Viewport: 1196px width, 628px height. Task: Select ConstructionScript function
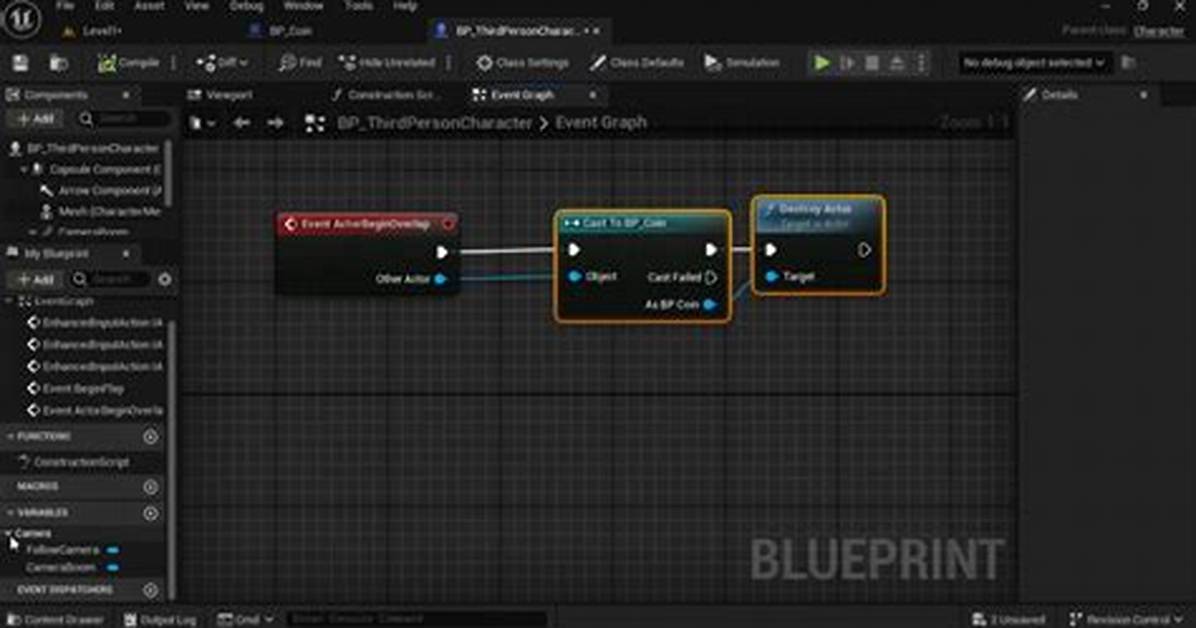tap(82, 462)
